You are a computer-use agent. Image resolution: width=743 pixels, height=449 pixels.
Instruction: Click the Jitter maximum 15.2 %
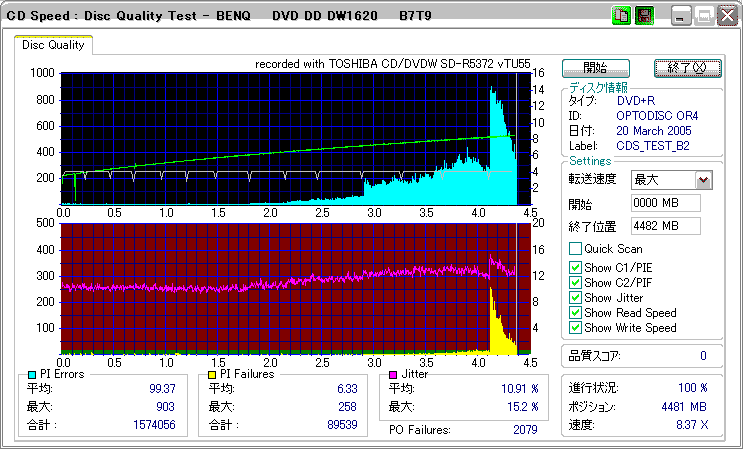pyautogui.click(x=523, y=407)
